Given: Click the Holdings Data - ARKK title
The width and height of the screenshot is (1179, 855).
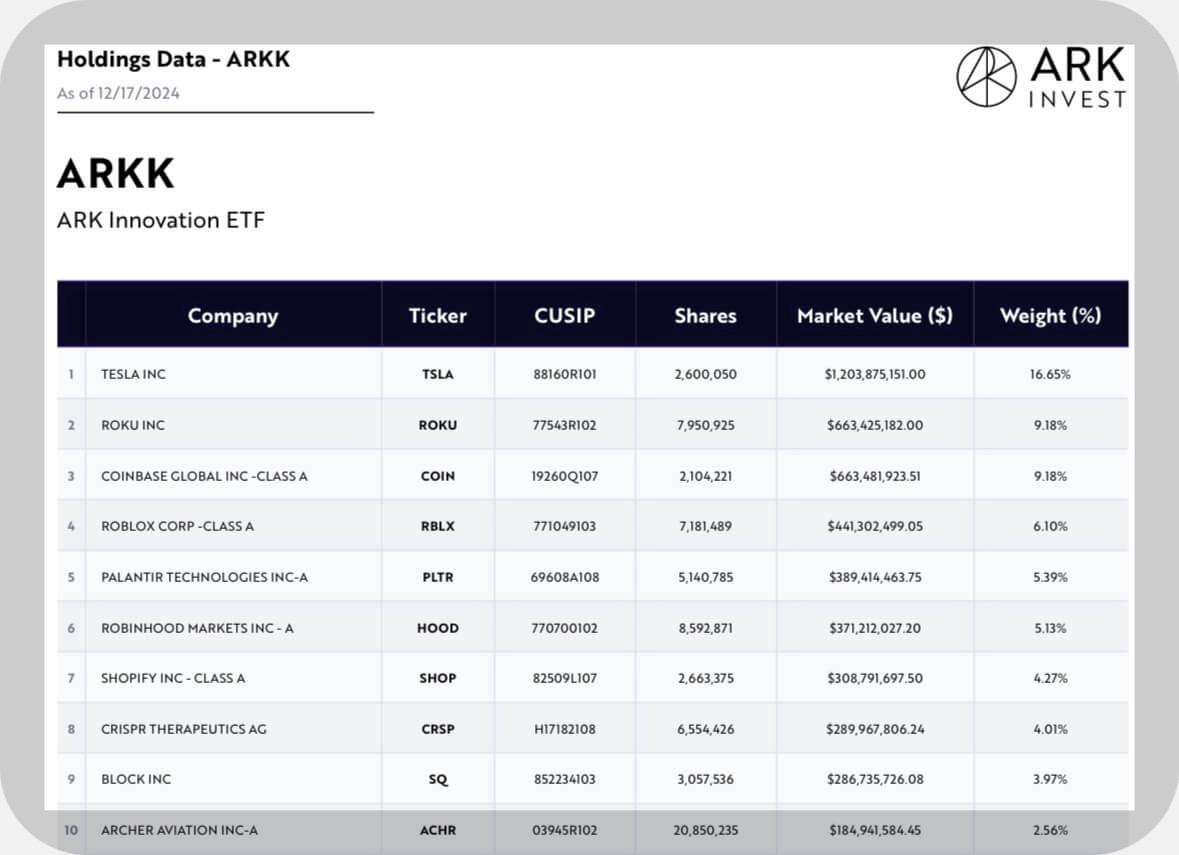Looking at the screenshot, I should click(173, 59).
